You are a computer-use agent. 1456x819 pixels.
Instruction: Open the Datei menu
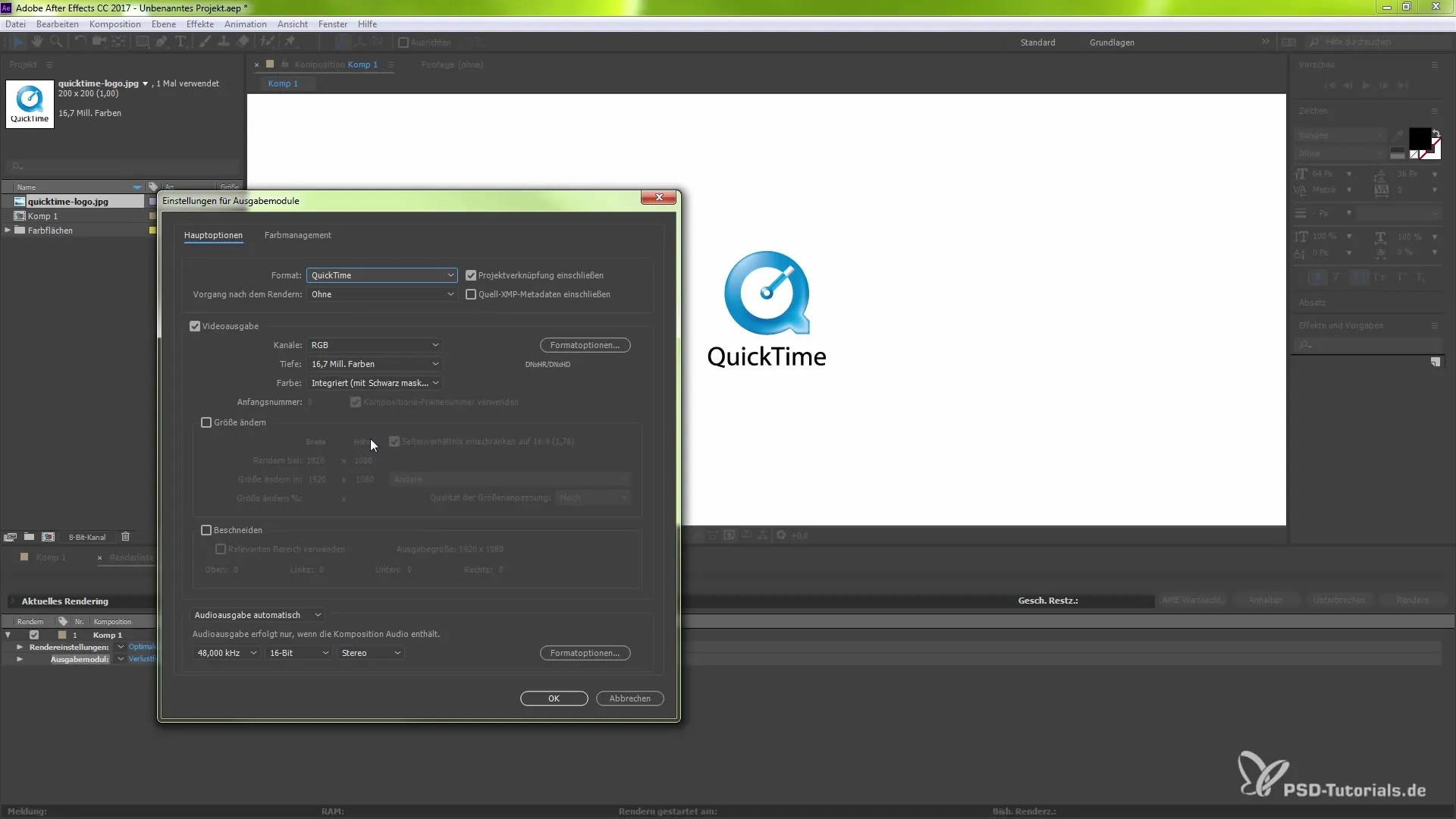point(15,24)
